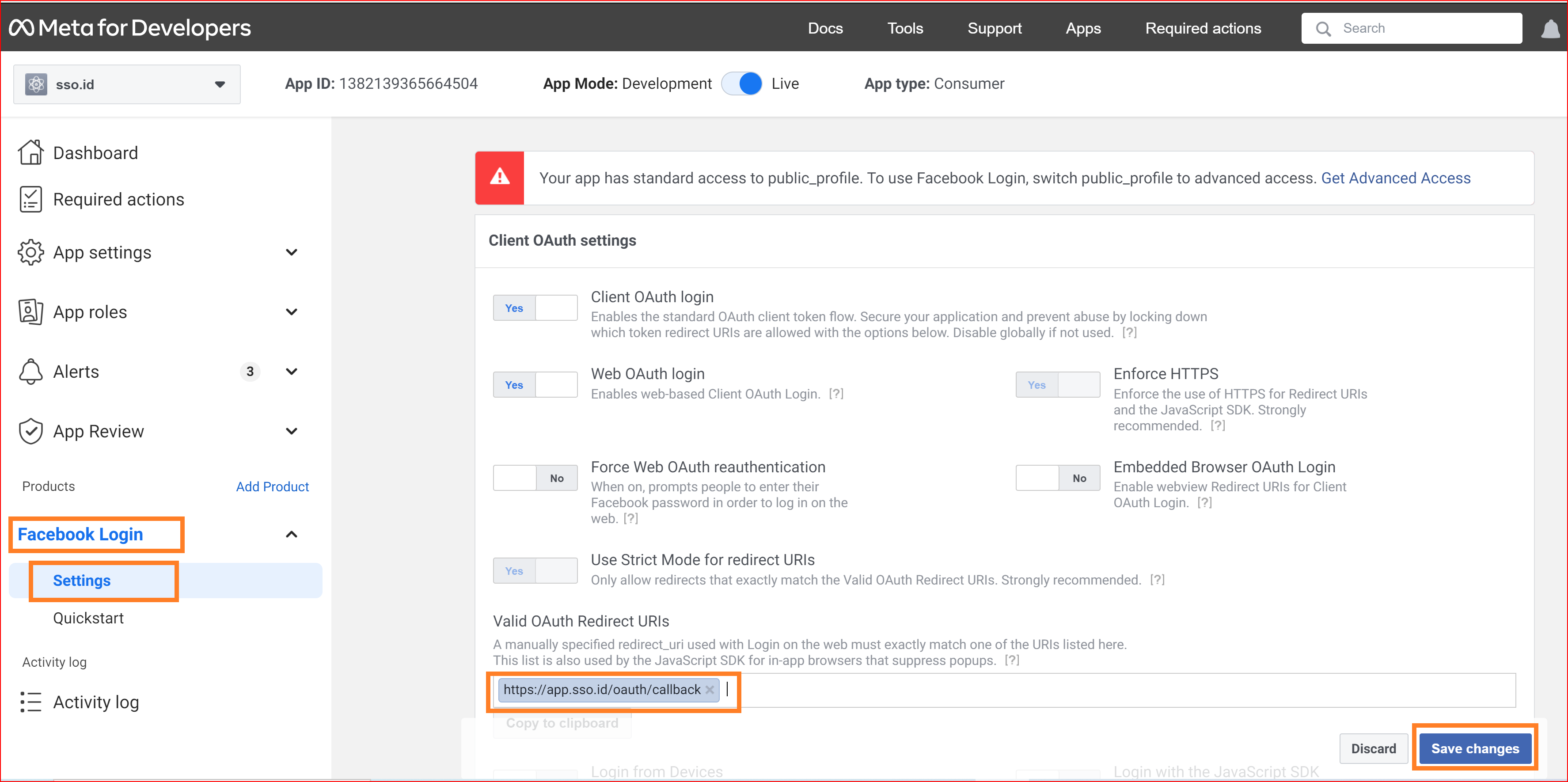Toggle Enforce HTTPS switch
The width and height of the screenshot is (1568, 782).
[1057, 385]
